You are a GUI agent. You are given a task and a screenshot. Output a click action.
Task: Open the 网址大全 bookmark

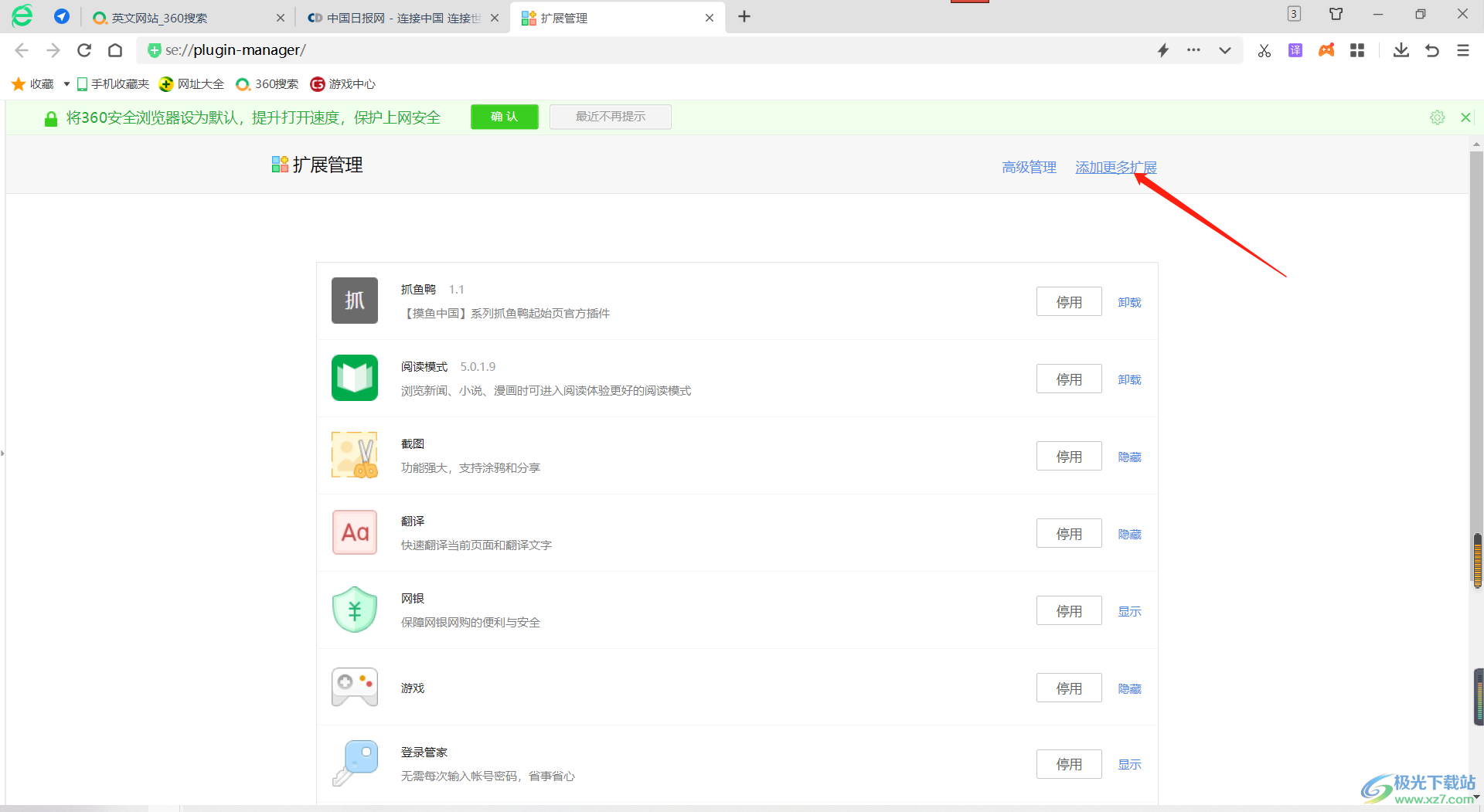192,83
